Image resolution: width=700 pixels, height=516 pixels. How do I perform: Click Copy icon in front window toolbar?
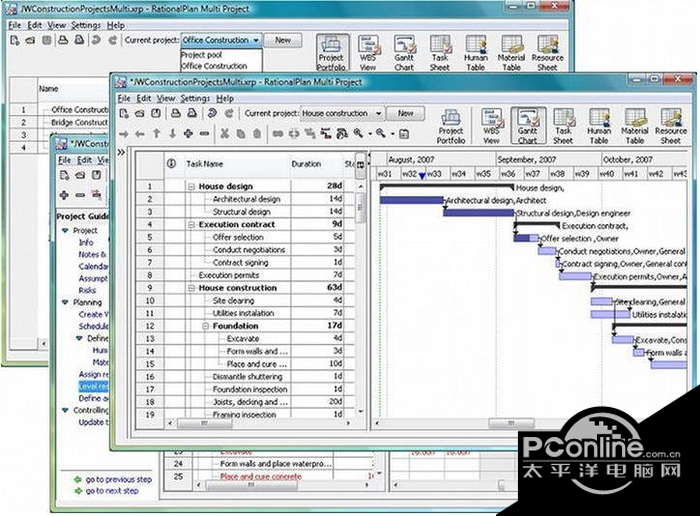click(241, 133)
